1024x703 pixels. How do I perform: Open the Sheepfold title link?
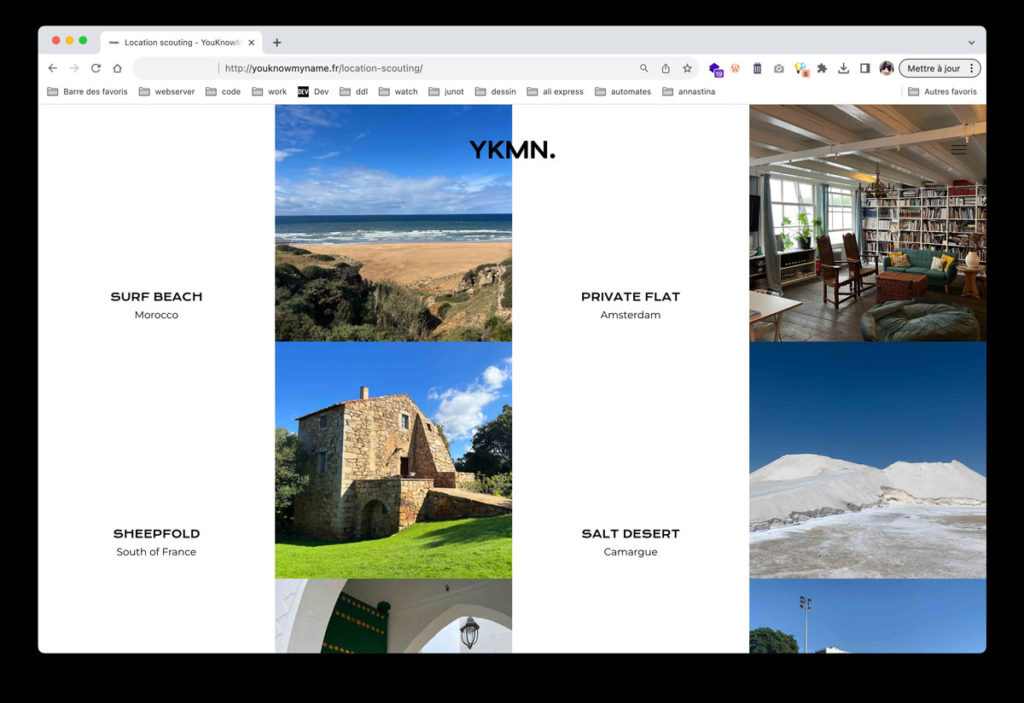pos(156,534)
